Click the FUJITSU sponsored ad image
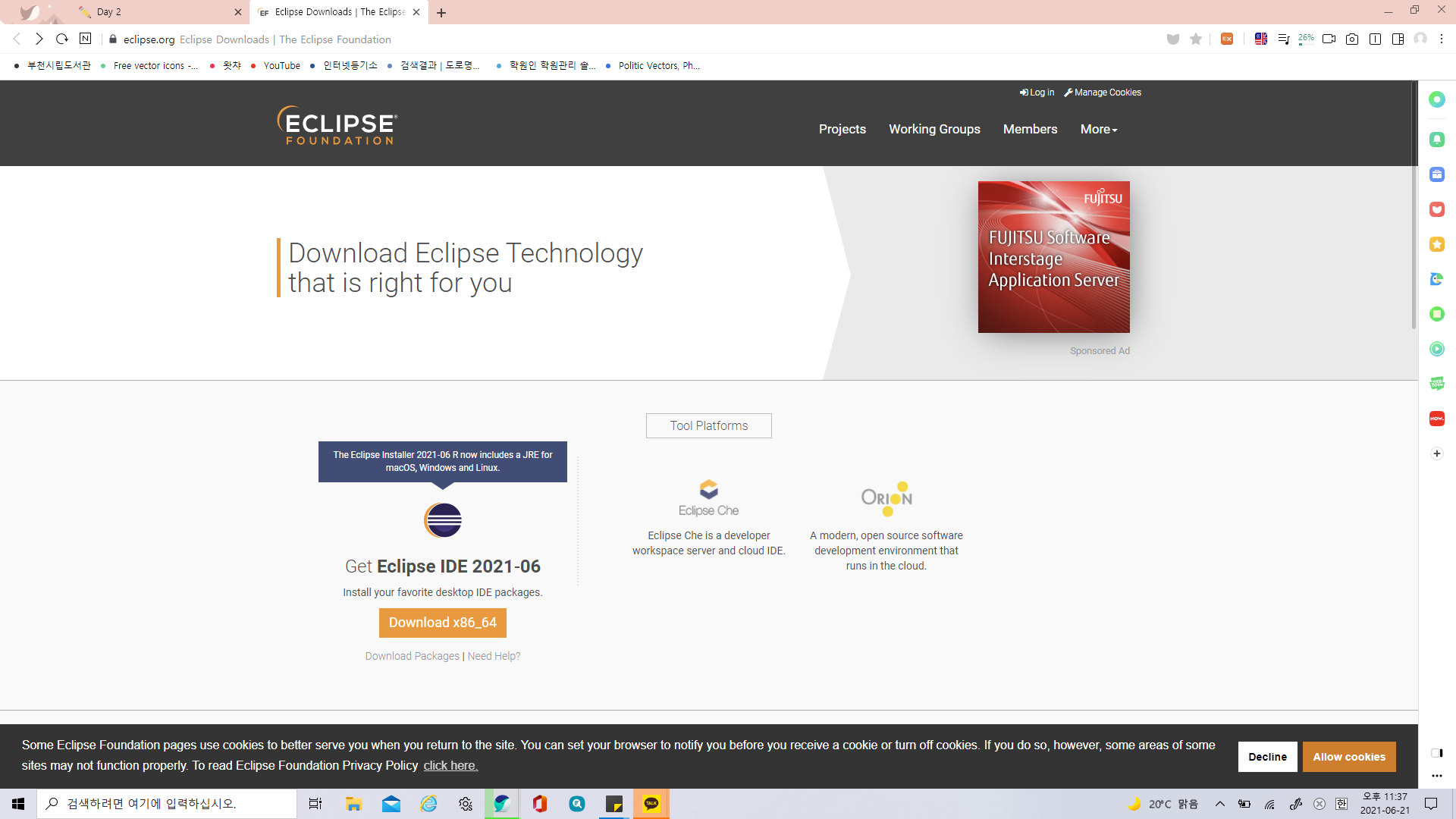This screenshot has width=1456, height=819. pyautogui.click(x=1053, y=257)
